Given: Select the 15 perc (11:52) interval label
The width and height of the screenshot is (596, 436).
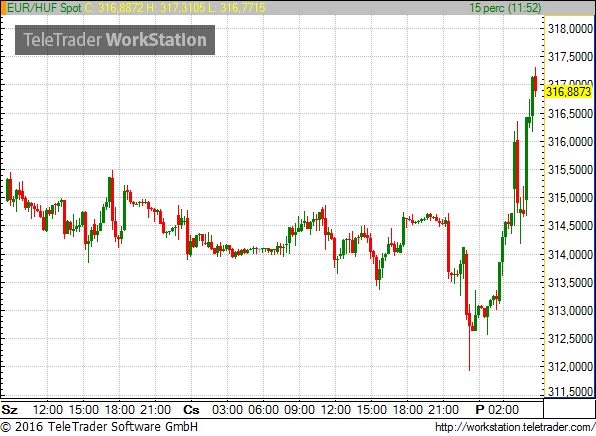Looking at the screenshot, I should [x=505, y=8].
